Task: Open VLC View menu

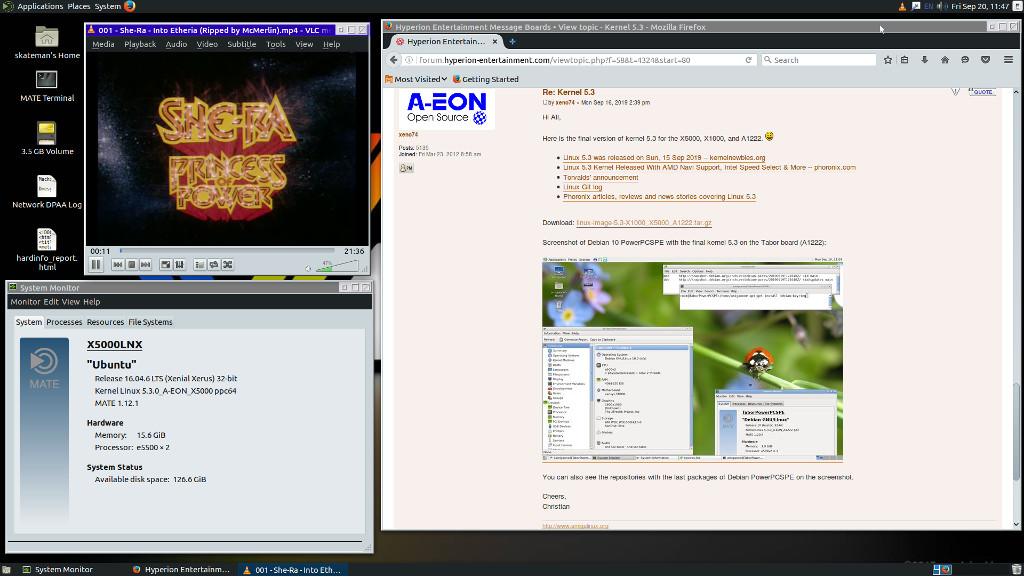Action: (x=304, y=44)
